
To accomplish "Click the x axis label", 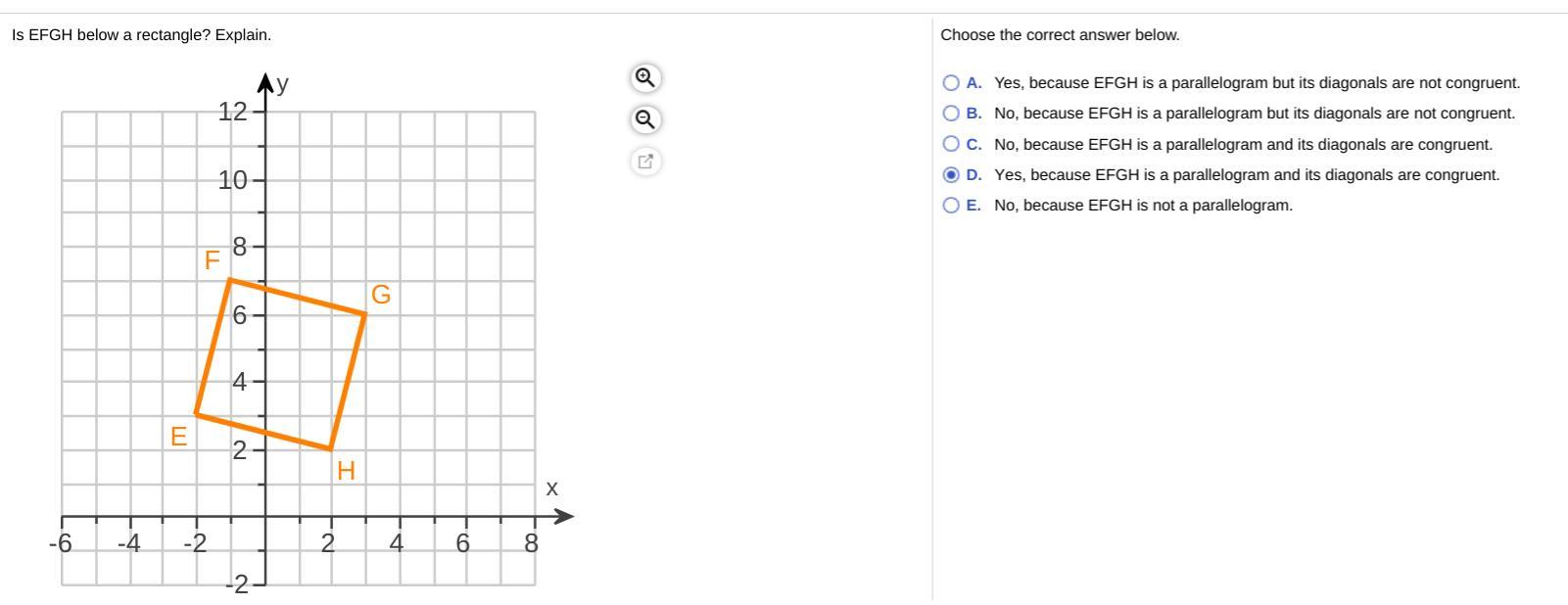I will [x=552, y=489].
